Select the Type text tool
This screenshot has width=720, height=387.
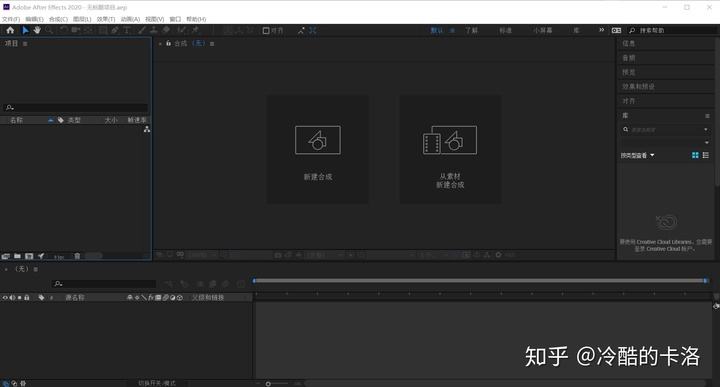coord(127,30)
